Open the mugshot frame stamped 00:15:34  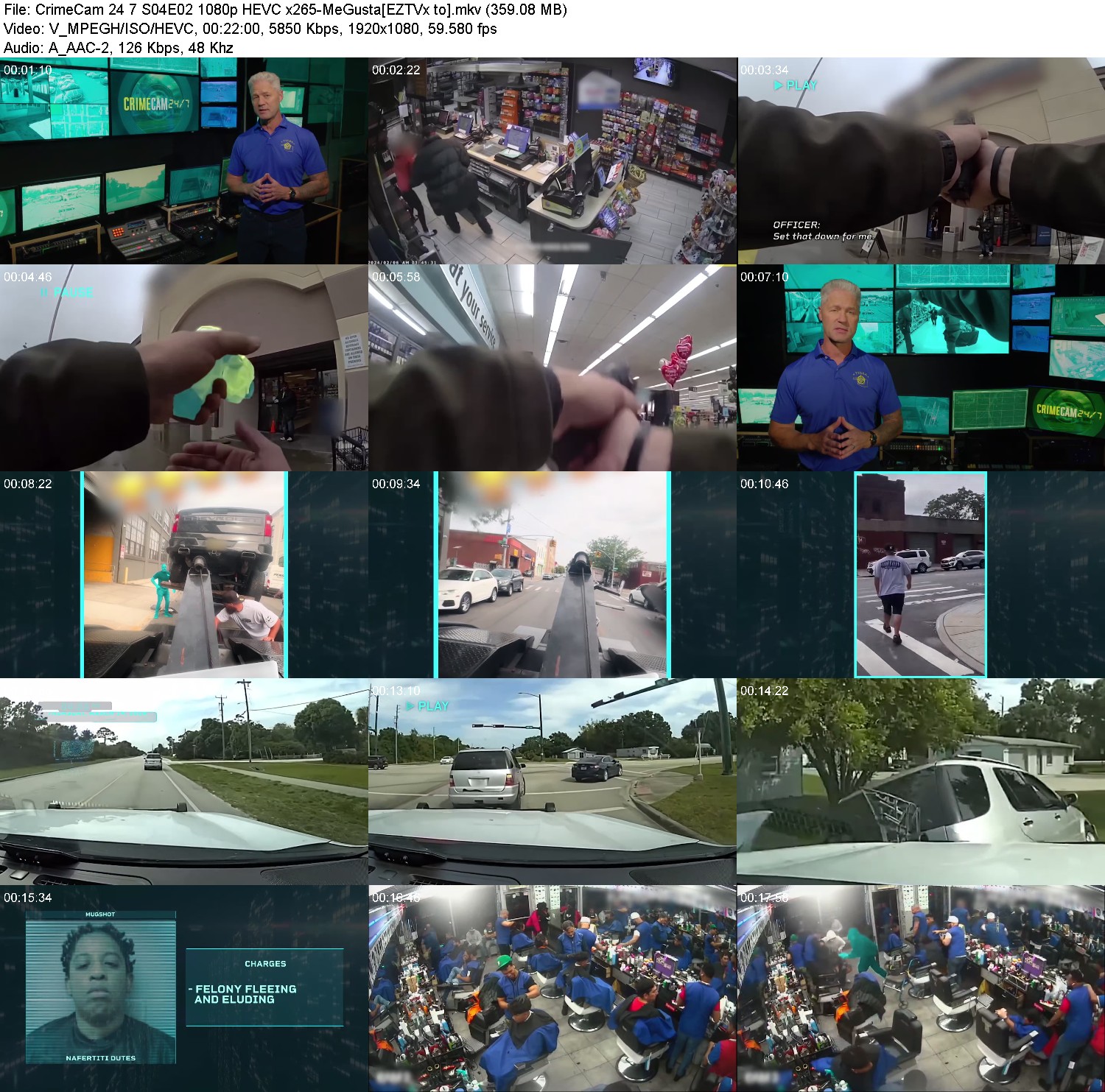point(184,988)
